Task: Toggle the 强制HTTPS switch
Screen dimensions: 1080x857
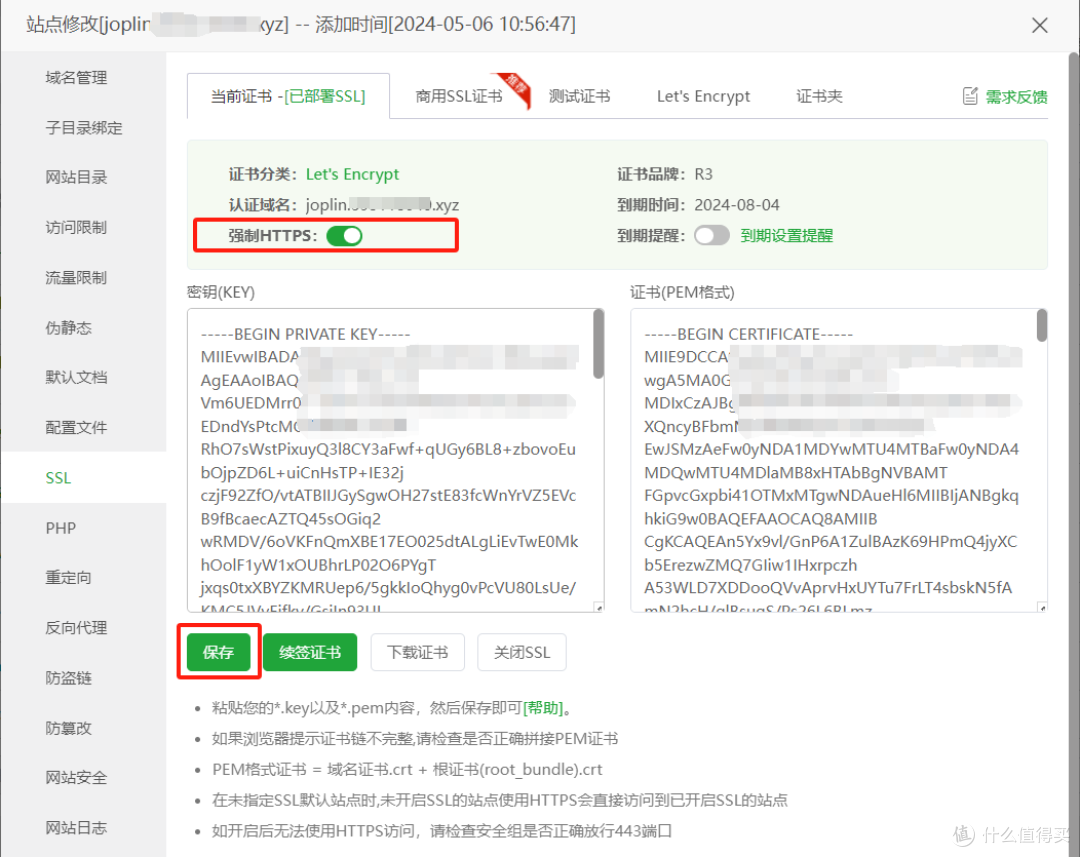Action: [x=344, y=236]
